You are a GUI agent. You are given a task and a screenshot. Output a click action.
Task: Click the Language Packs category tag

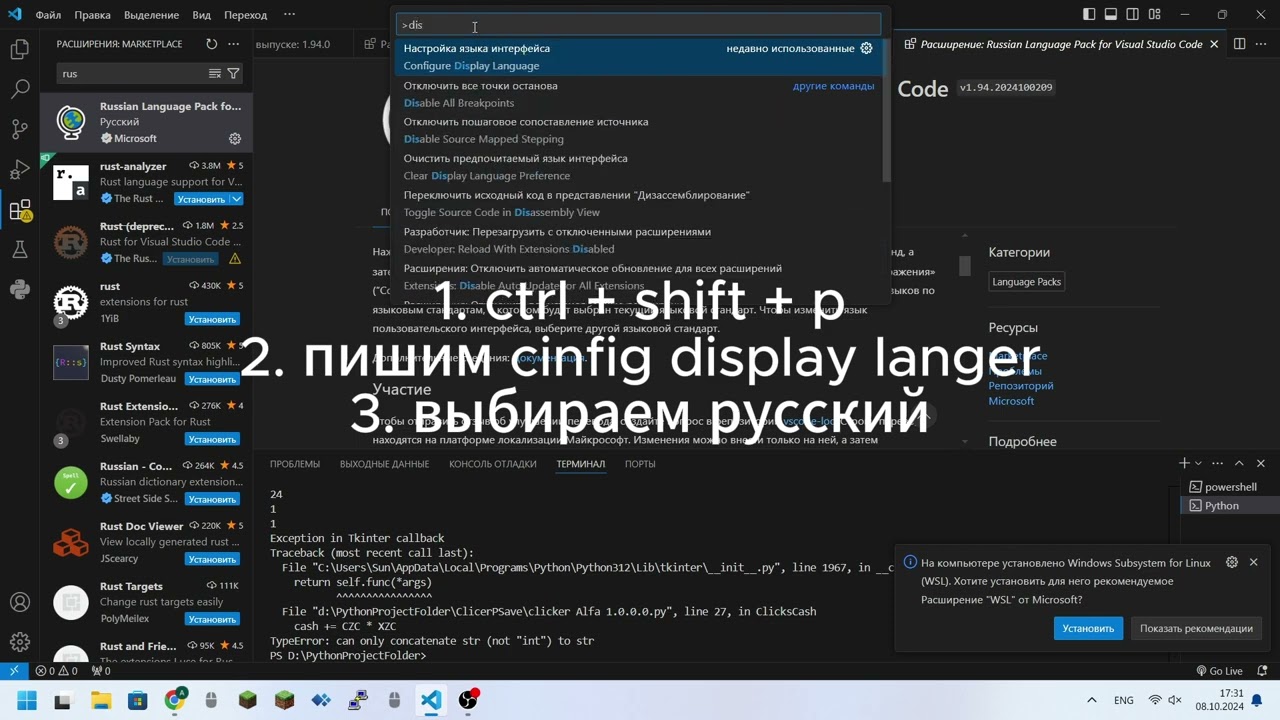click(x=1026, y=282)
